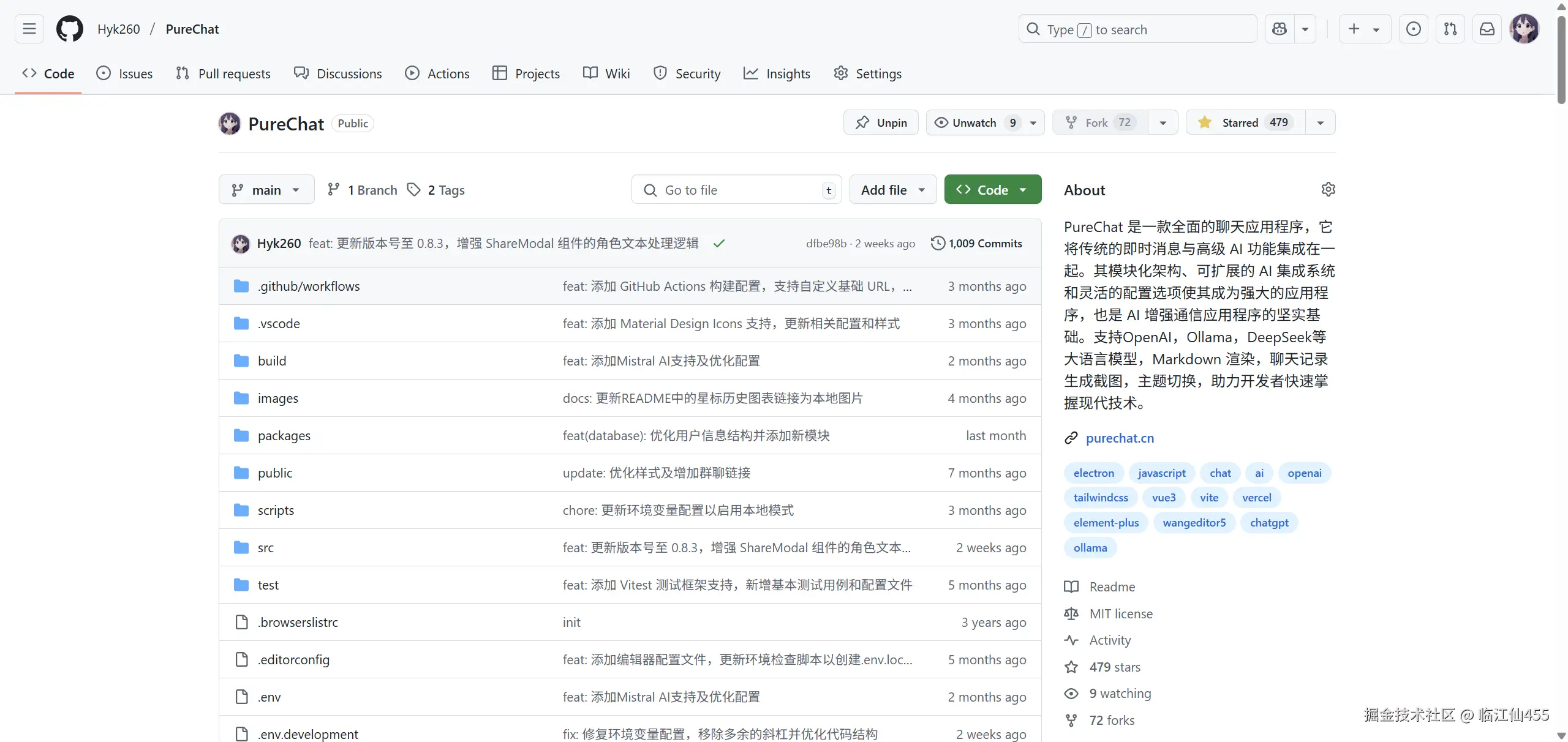The width and height of the screenshot is (1568, 742).
Task: View the 1,009 commits history
Action: [977, 242]
